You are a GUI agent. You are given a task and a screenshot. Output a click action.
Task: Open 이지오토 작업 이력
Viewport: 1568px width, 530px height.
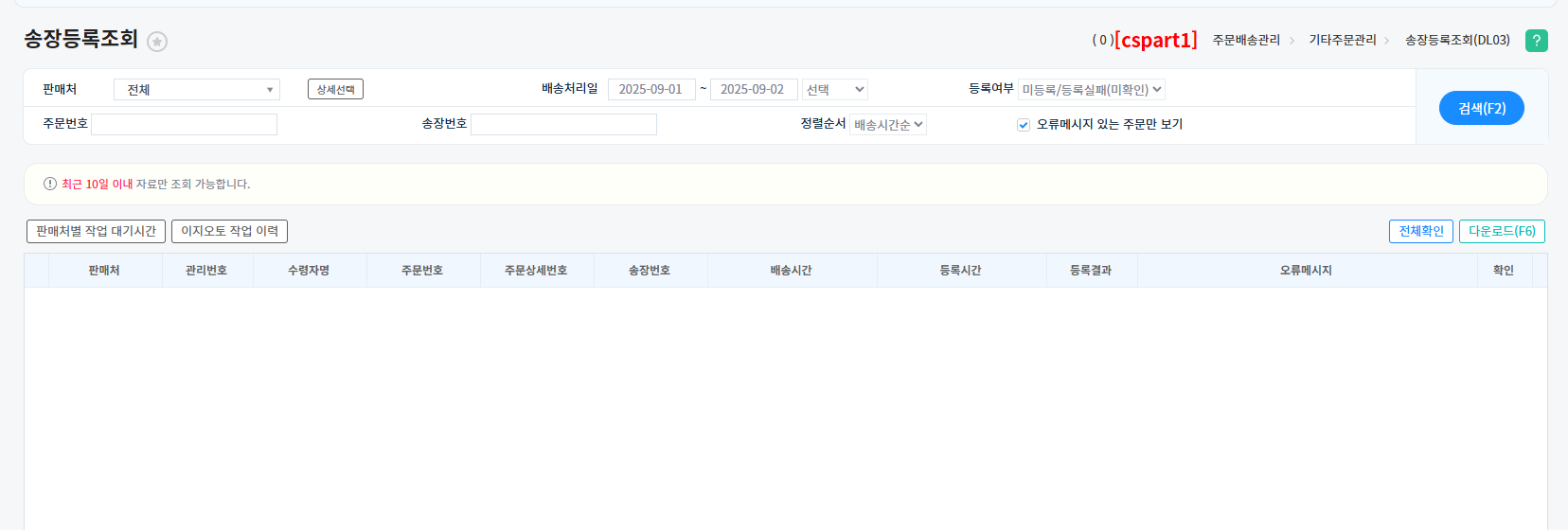229,231
